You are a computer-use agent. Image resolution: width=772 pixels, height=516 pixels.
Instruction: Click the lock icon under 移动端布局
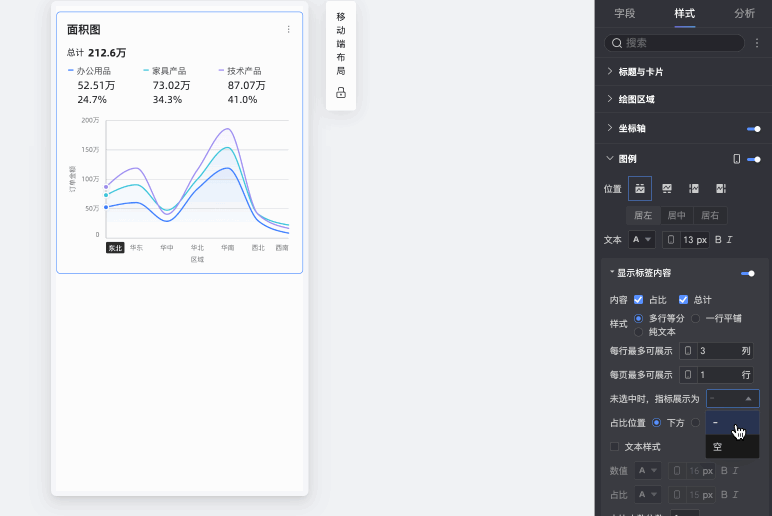point(341,93)
